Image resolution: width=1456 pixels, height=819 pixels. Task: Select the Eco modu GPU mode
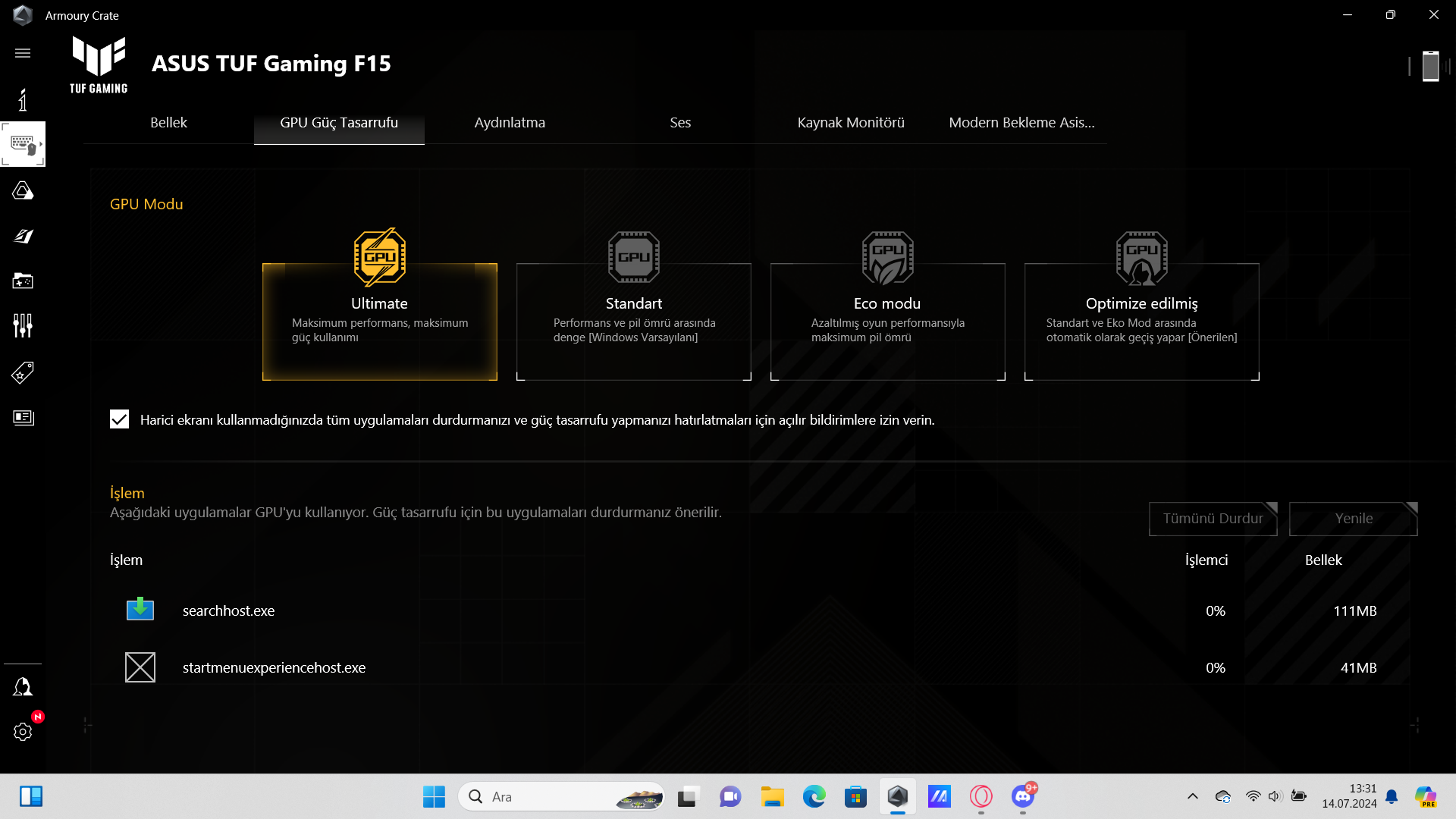[887, 322]
